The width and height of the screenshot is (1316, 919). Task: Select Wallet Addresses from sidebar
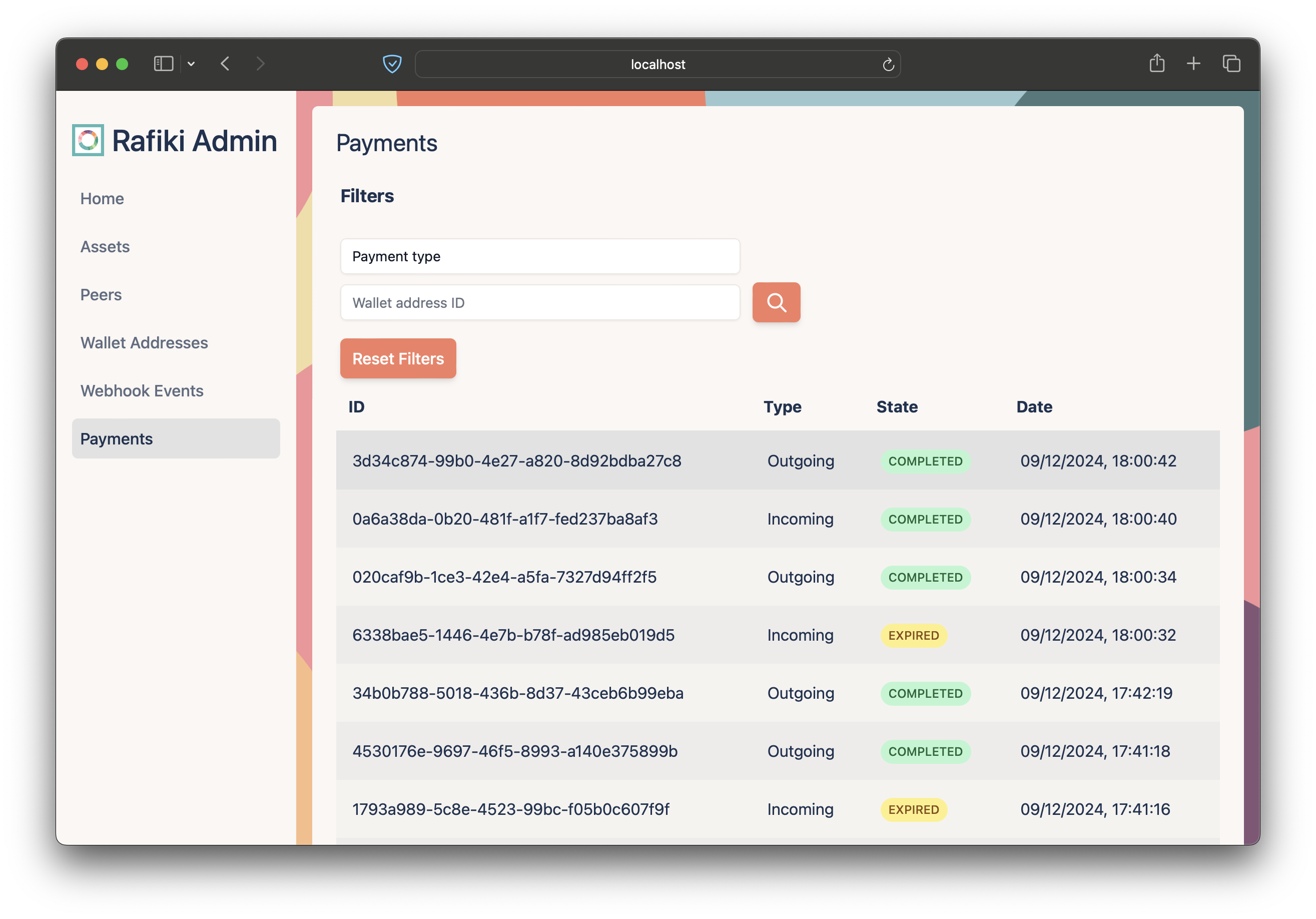144,342
